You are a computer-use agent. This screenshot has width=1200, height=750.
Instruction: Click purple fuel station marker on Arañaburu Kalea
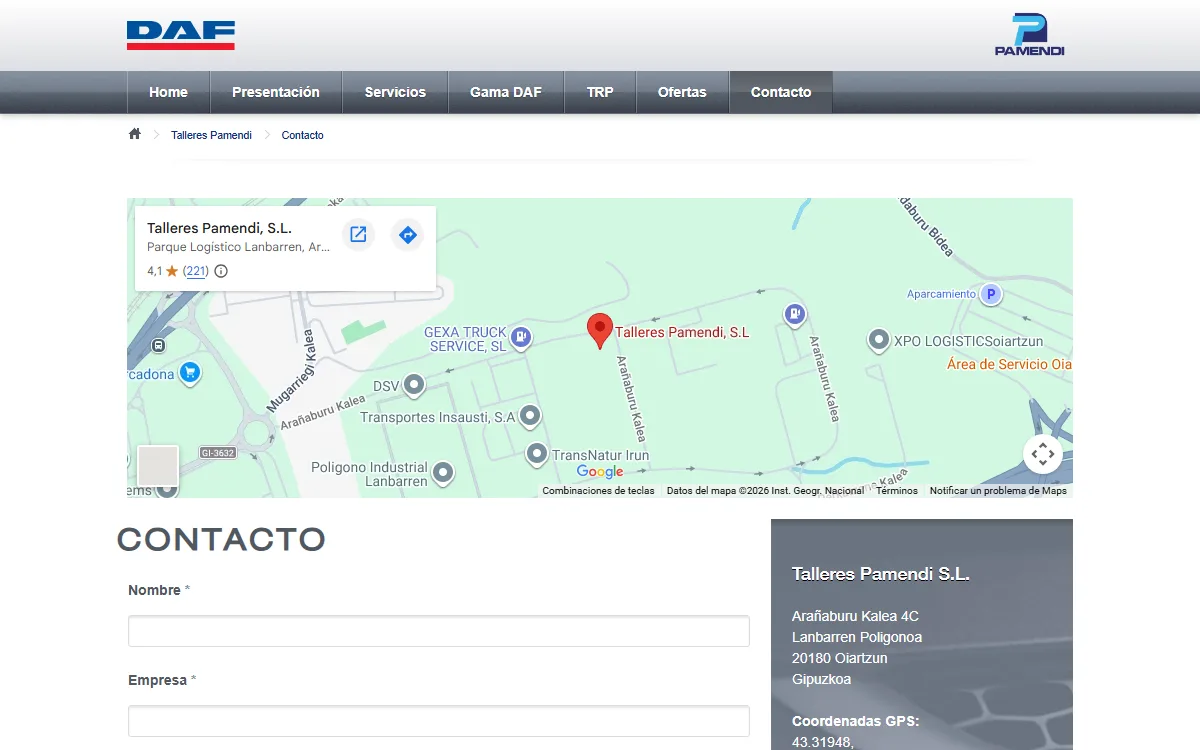click(x=794, y=315)
